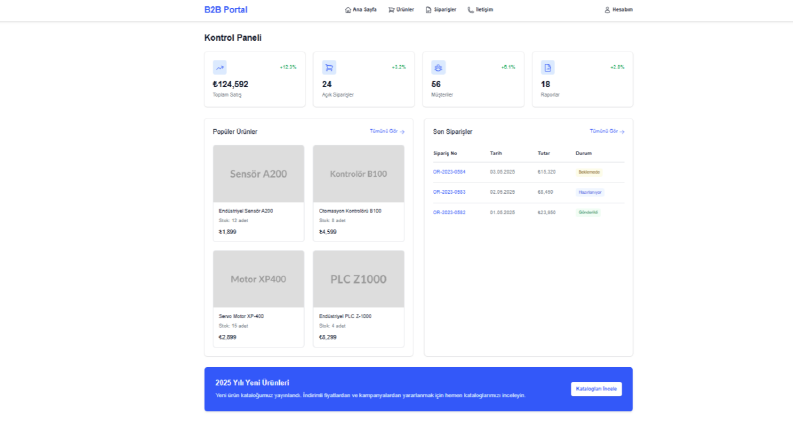
Task: Click the ₺124,592 total sales value
Action: 231,84
